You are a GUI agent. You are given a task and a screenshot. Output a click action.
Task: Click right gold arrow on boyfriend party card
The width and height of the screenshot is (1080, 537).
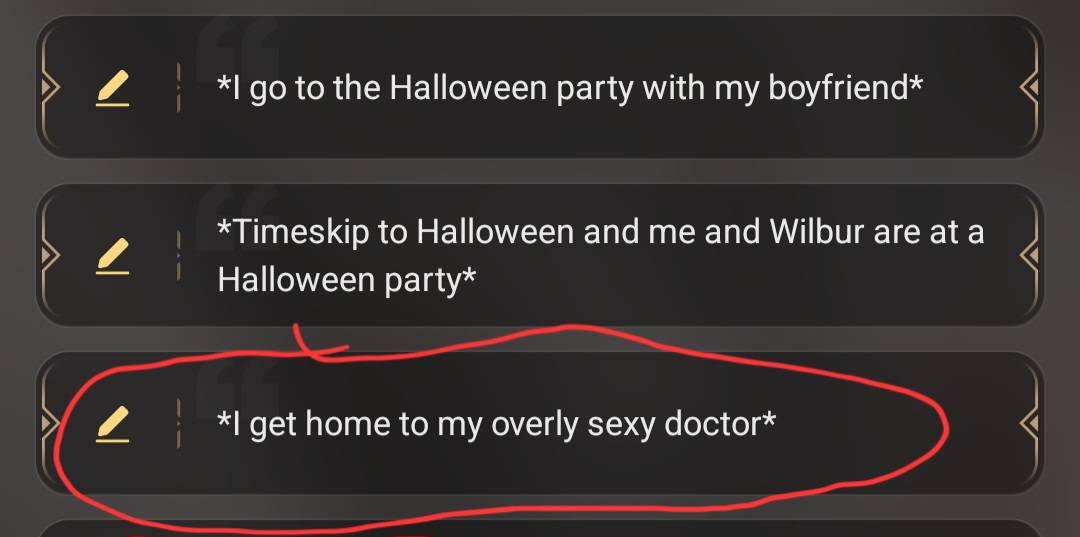pyautogui.click(x=1029, y=87)
